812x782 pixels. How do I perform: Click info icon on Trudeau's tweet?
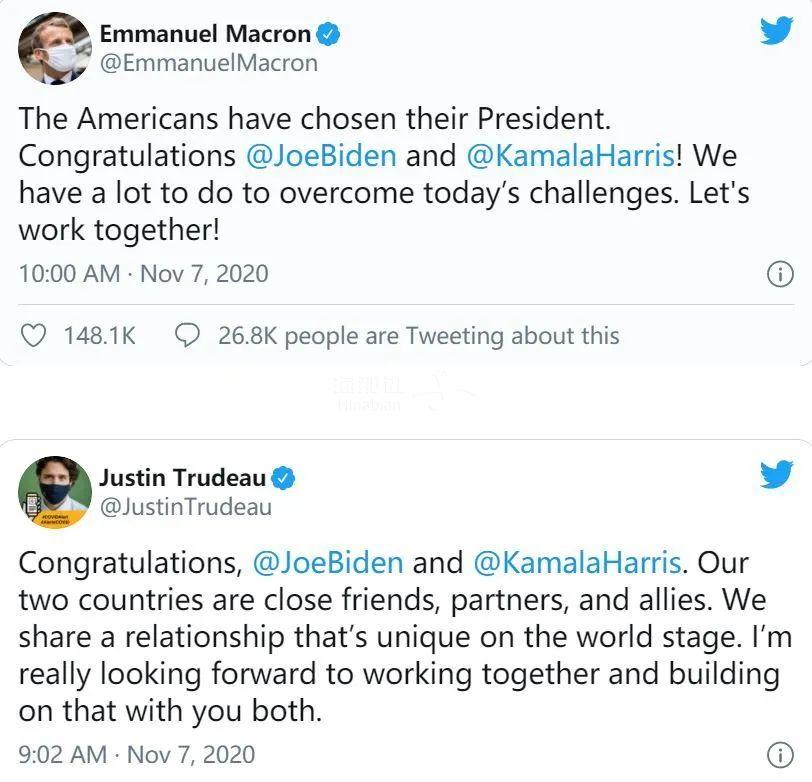pos(779,754)
